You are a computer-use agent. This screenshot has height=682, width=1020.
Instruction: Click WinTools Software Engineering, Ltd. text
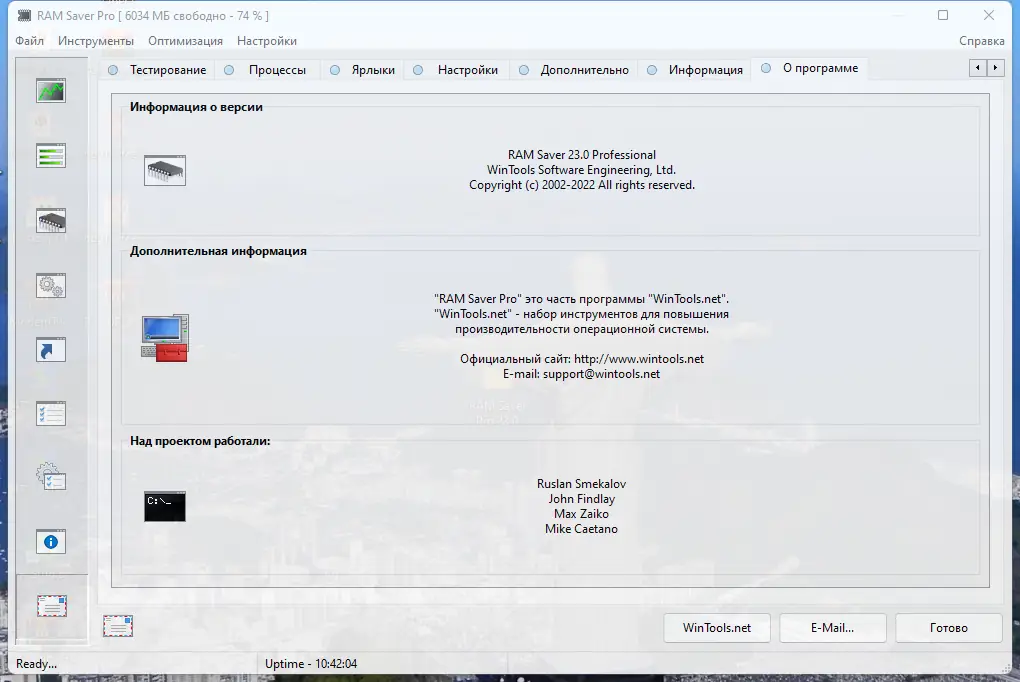(x=582, y=170)
